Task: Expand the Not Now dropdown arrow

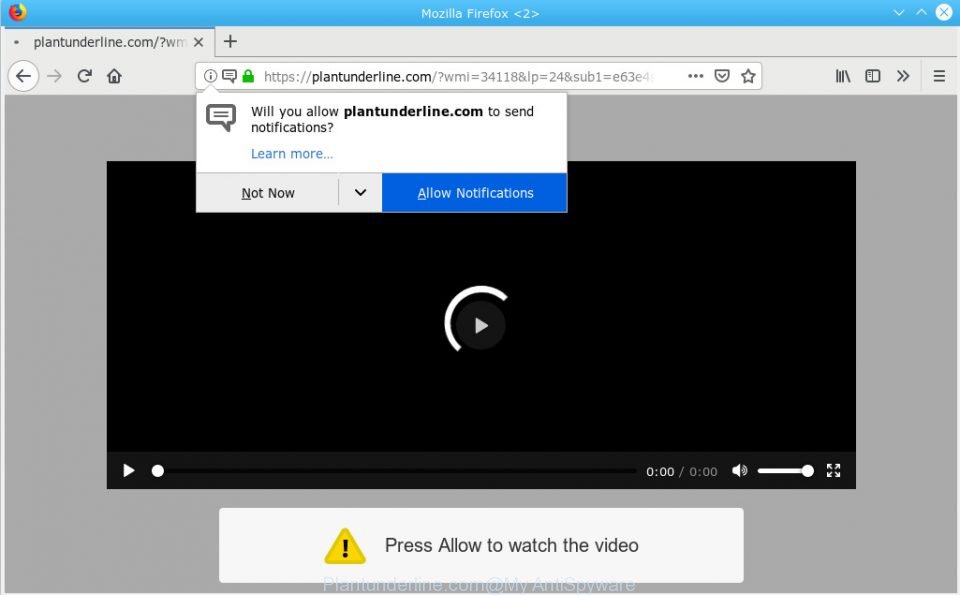Action: coord(361,193)
